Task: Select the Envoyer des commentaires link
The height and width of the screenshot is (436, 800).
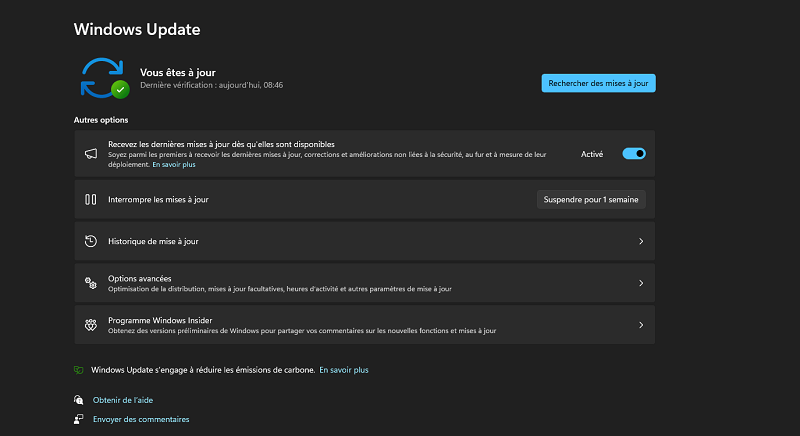Action: (141, 420)
